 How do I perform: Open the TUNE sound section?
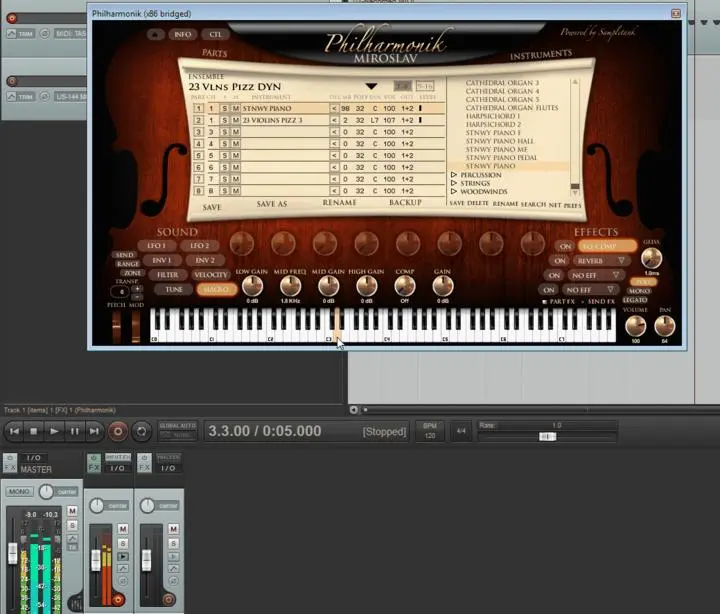coord(174,289)
